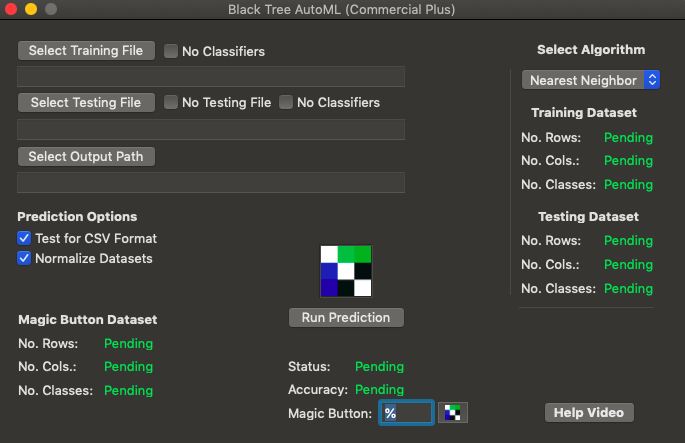Screen dimensions: 685x443
Task: Start the analysis with Run Prediction
Action: coord(346,317)
